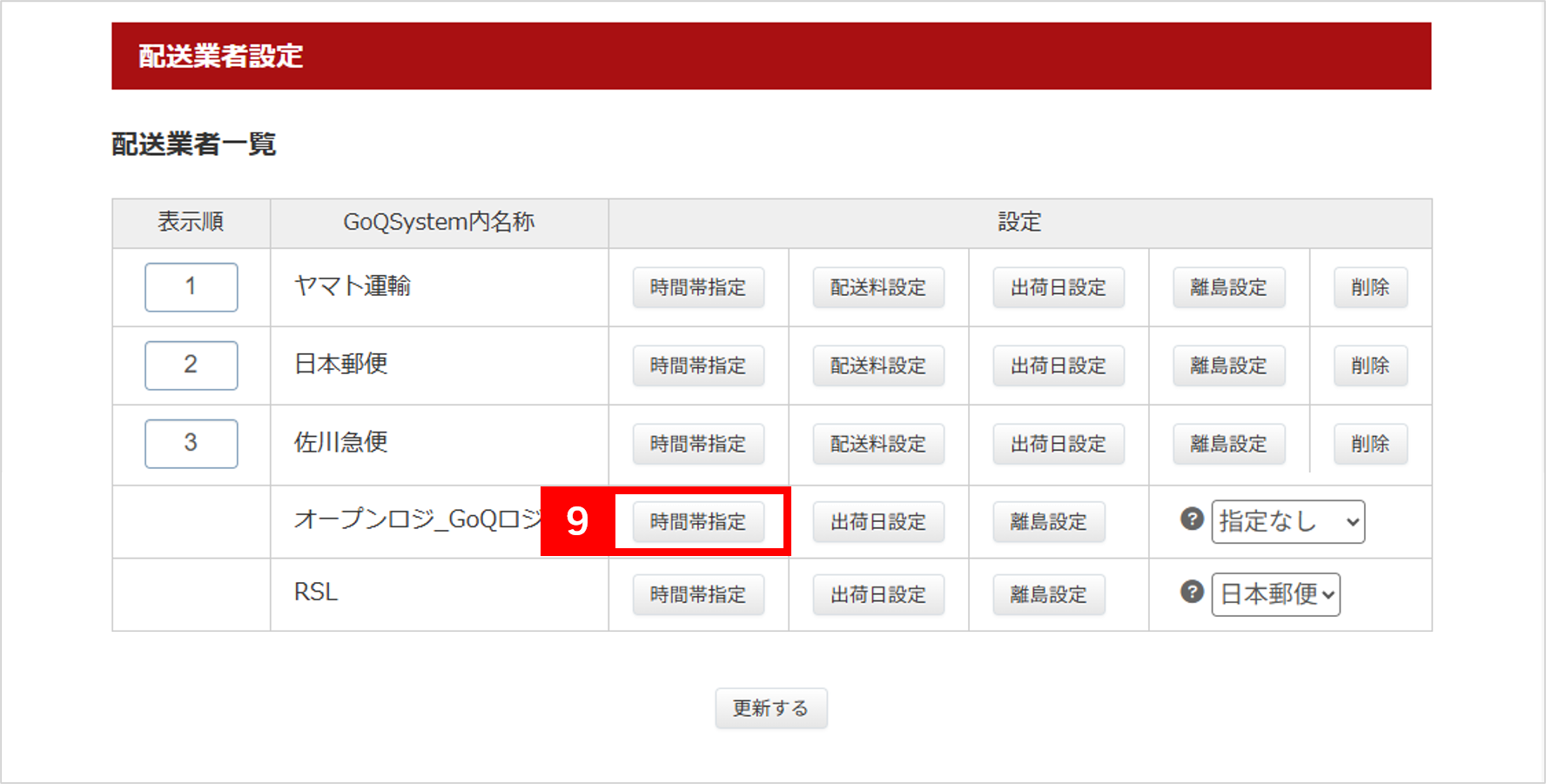This screenshot has width=1546, height=784.
Task: Select display order field showing 2
Action: pyautogui.click(x=191, y=365)
